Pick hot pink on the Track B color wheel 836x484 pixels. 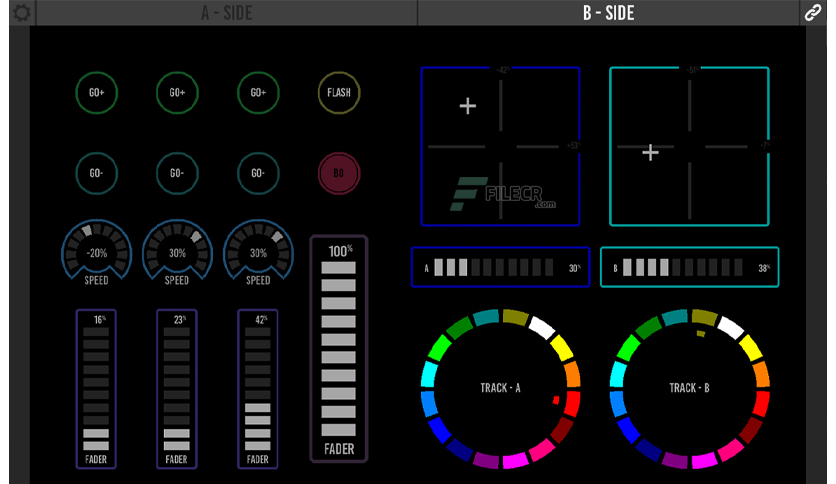(731, 449)
